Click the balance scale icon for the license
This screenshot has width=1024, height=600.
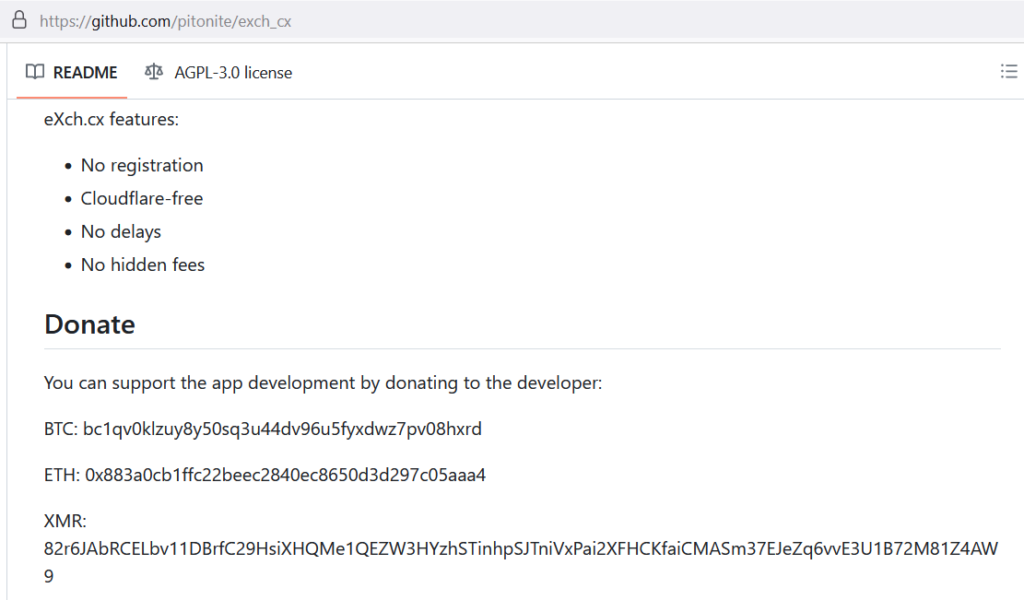(x=153, y=72)
